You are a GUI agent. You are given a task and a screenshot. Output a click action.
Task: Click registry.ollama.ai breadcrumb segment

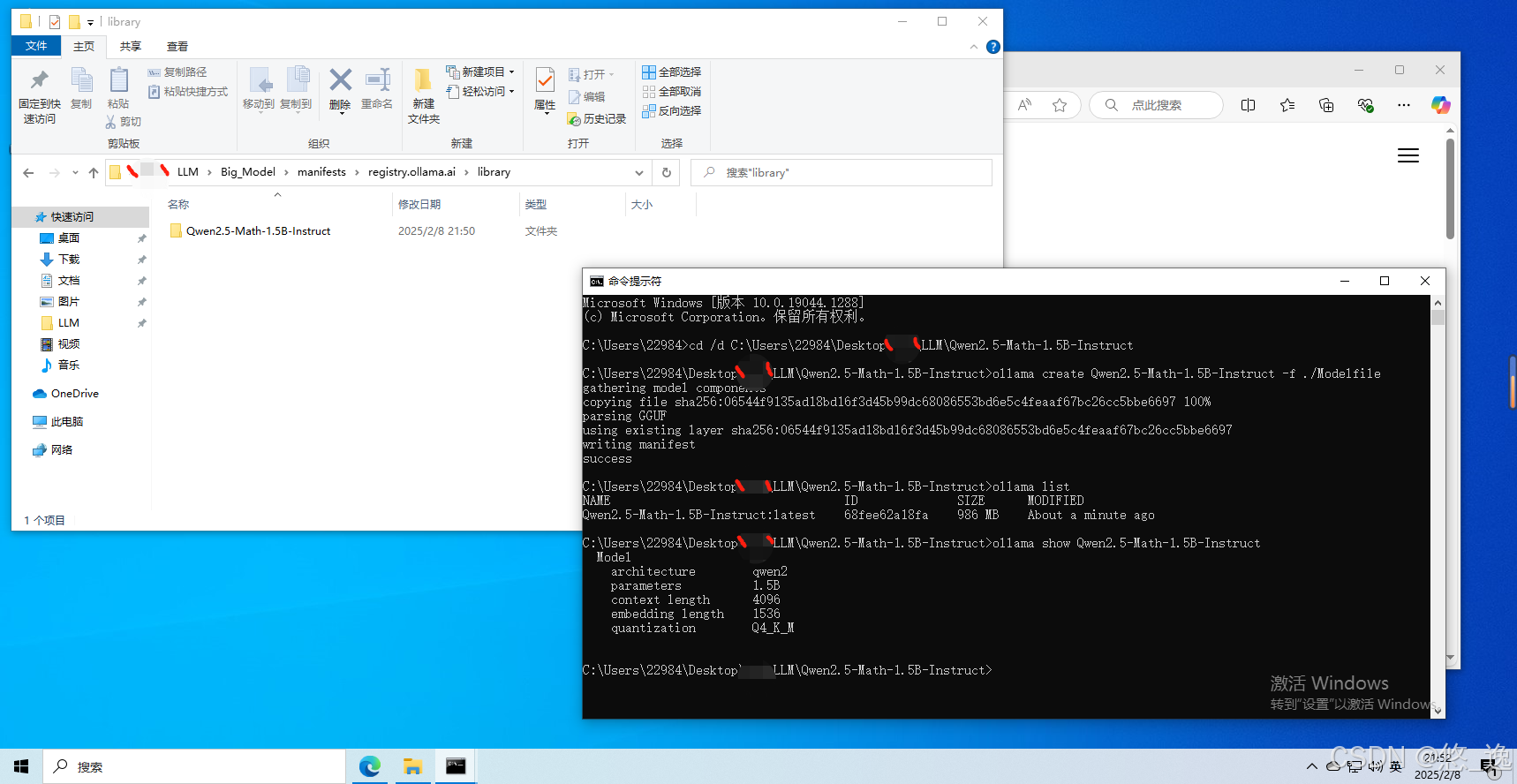pos(411,172)
